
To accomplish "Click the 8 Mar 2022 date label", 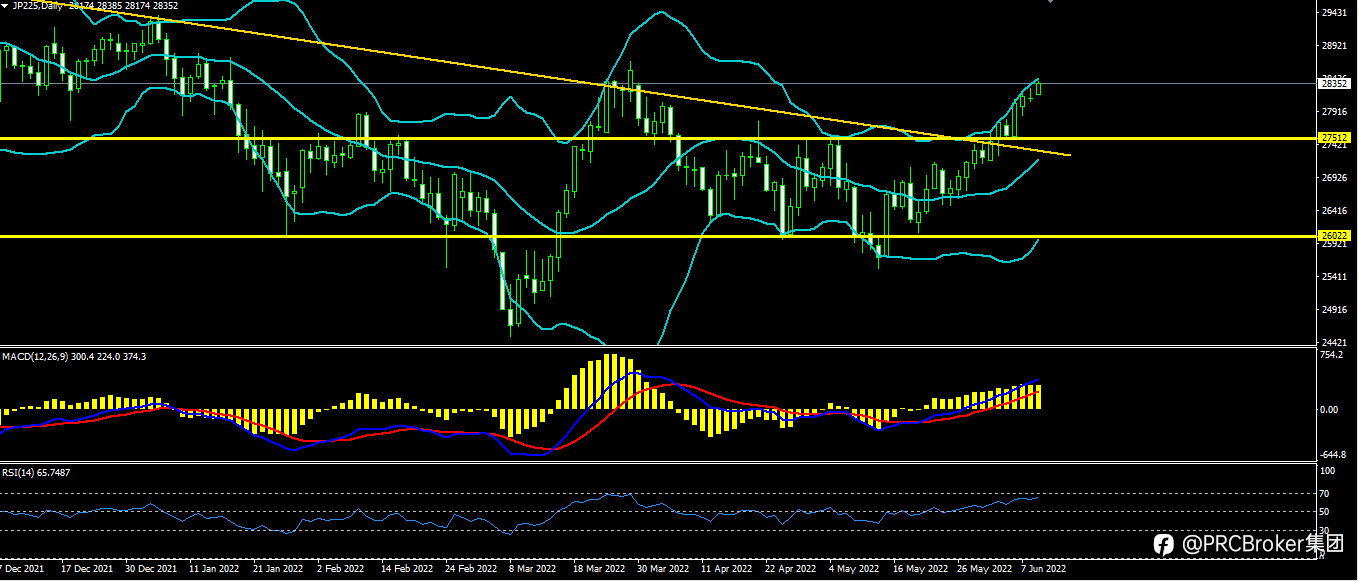I will (x=532, y=568).
